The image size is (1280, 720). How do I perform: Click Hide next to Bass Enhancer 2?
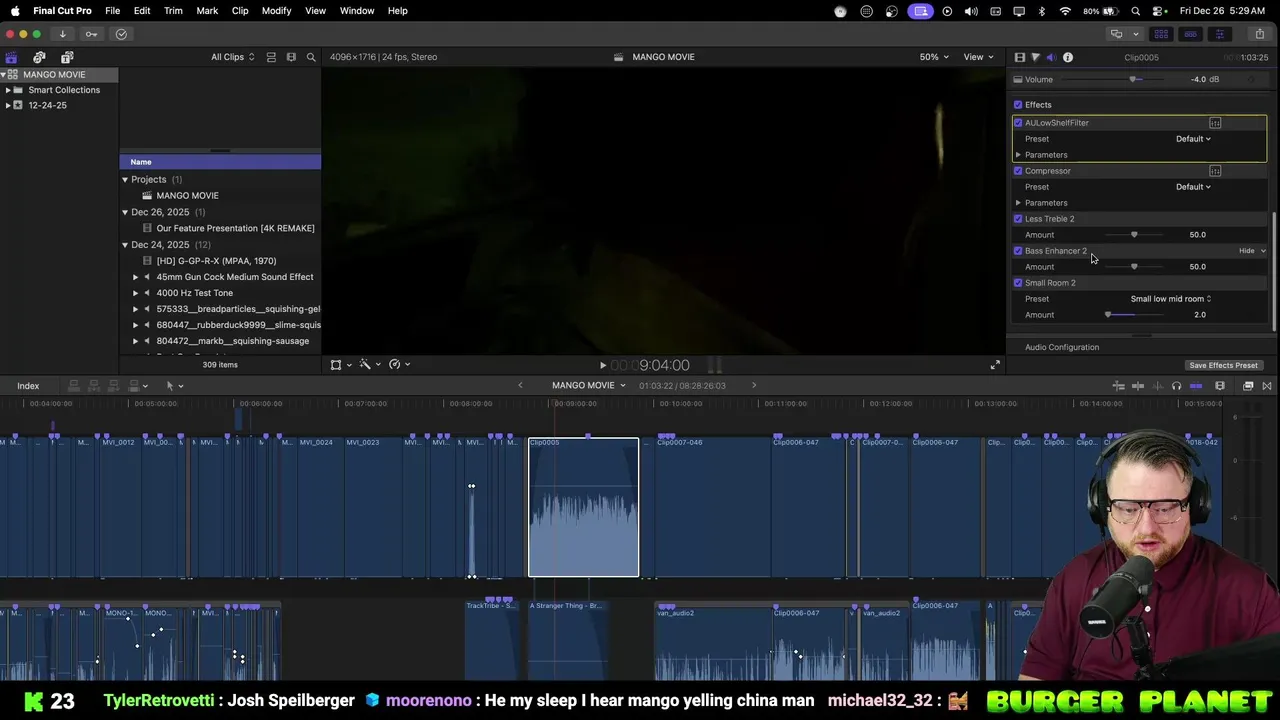pyautogui.click(x=1246, y=251)
